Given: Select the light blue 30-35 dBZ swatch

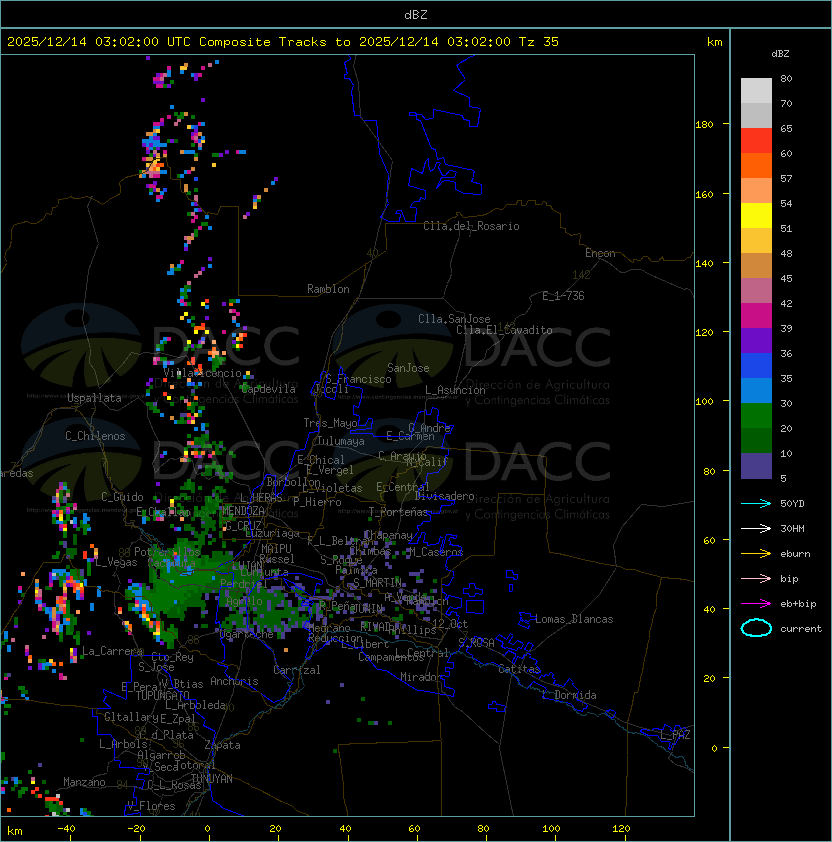Looking at the screenshot, I should coord(756,390).
